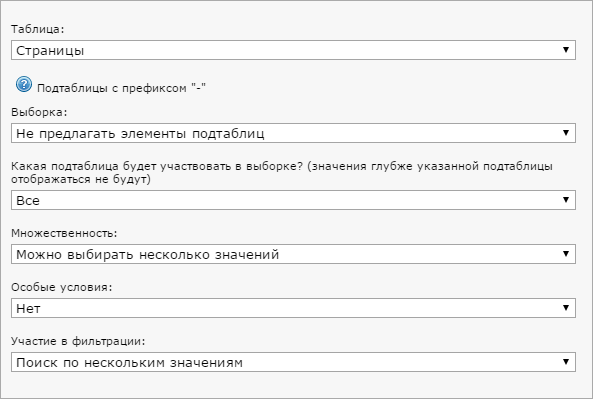
Task: Click the arrow beside Поиск по нескольким значениям
Action: [x=566, y=362]
